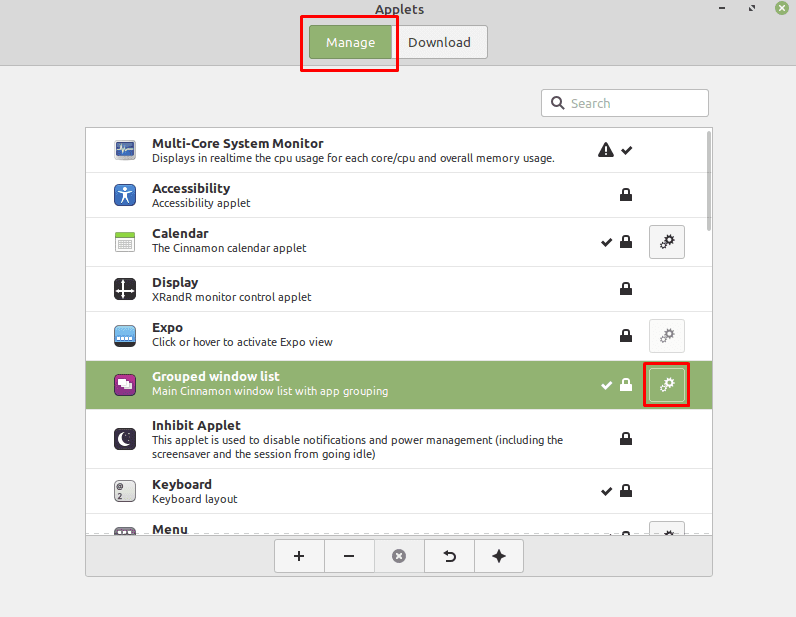Click 'Click or hover to activate Expo view'
Screen dimensions: 796x617
242,342
